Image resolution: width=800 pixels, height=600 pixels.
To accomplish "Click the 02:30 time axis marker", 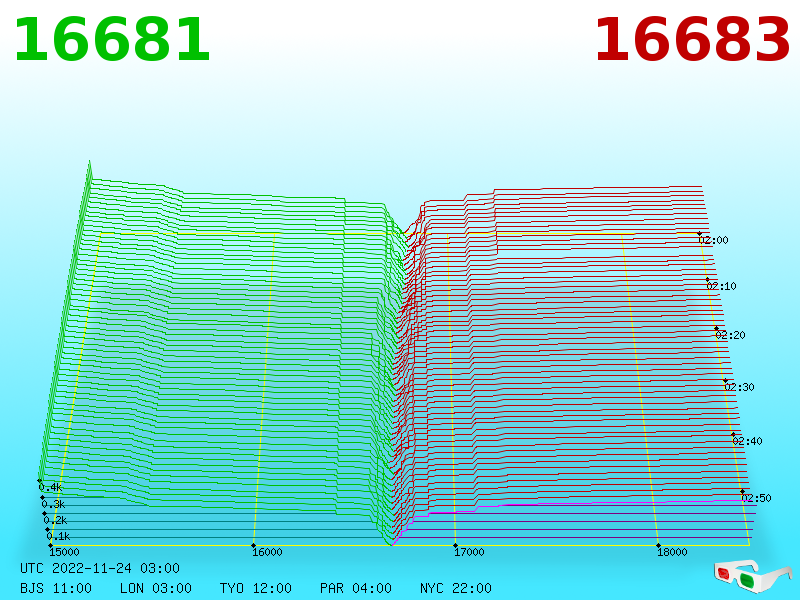I will coord(739,387).
